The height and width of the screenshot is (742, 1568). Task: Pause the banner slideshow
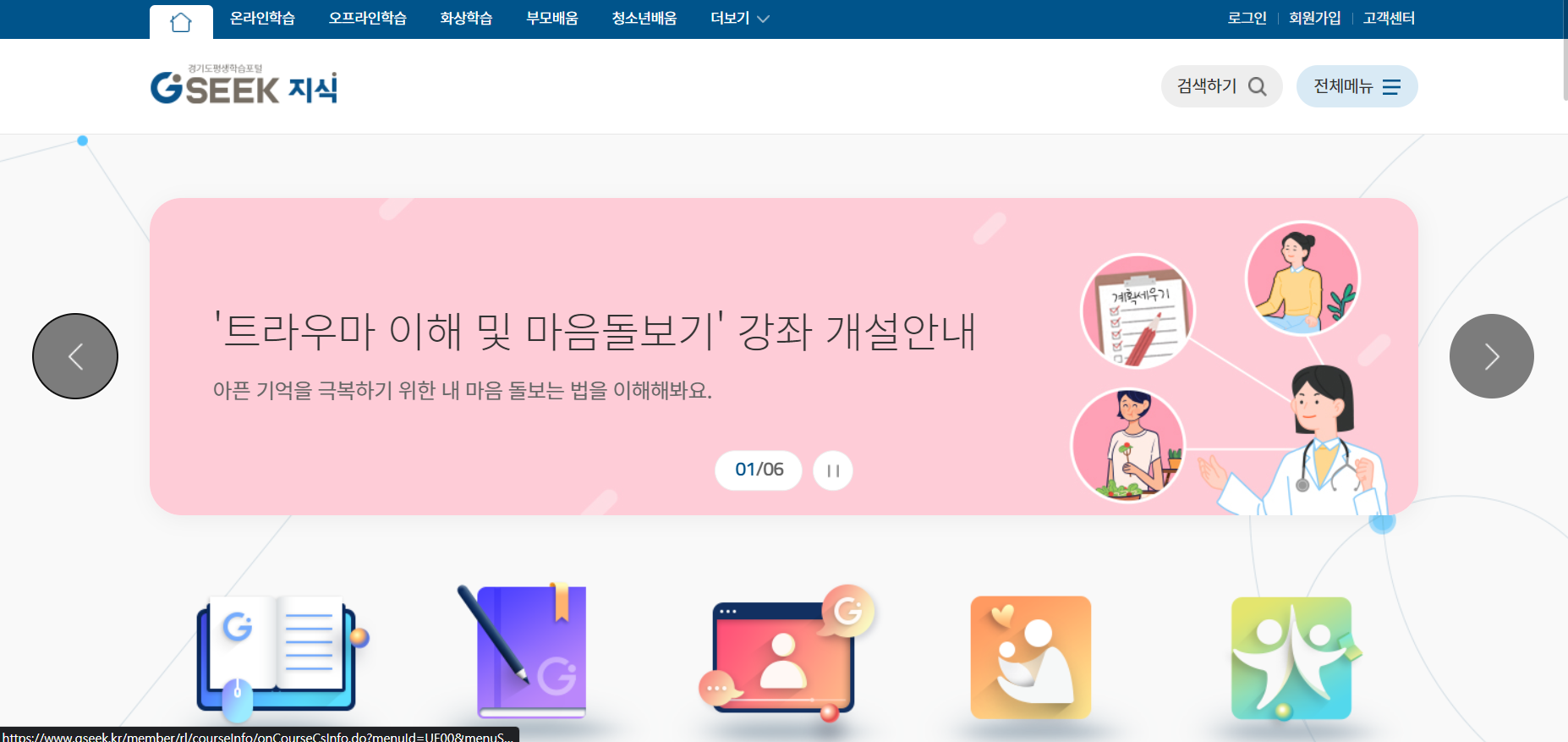pyautogui.click(x=833, y=470)
